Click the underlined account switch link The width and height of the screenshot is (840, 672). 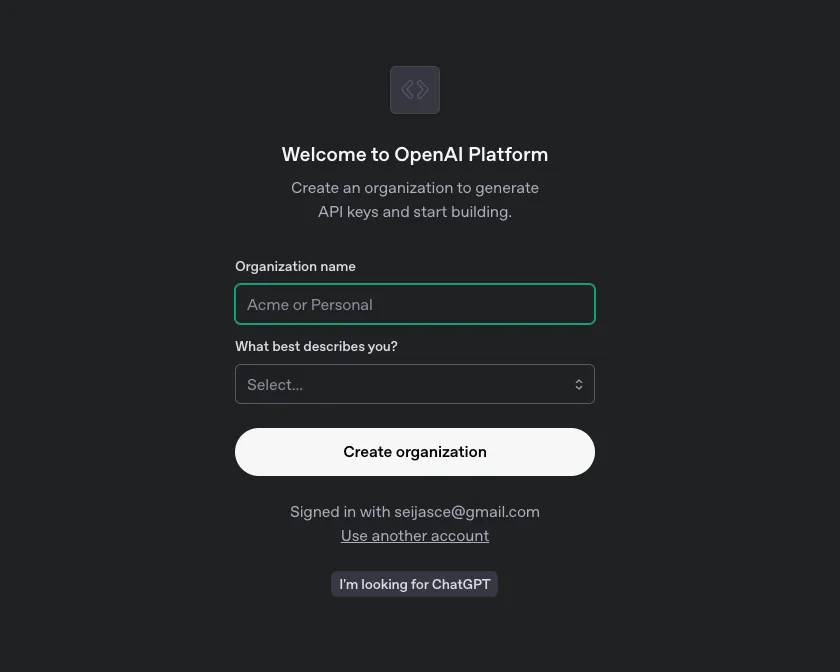(415, 535)
